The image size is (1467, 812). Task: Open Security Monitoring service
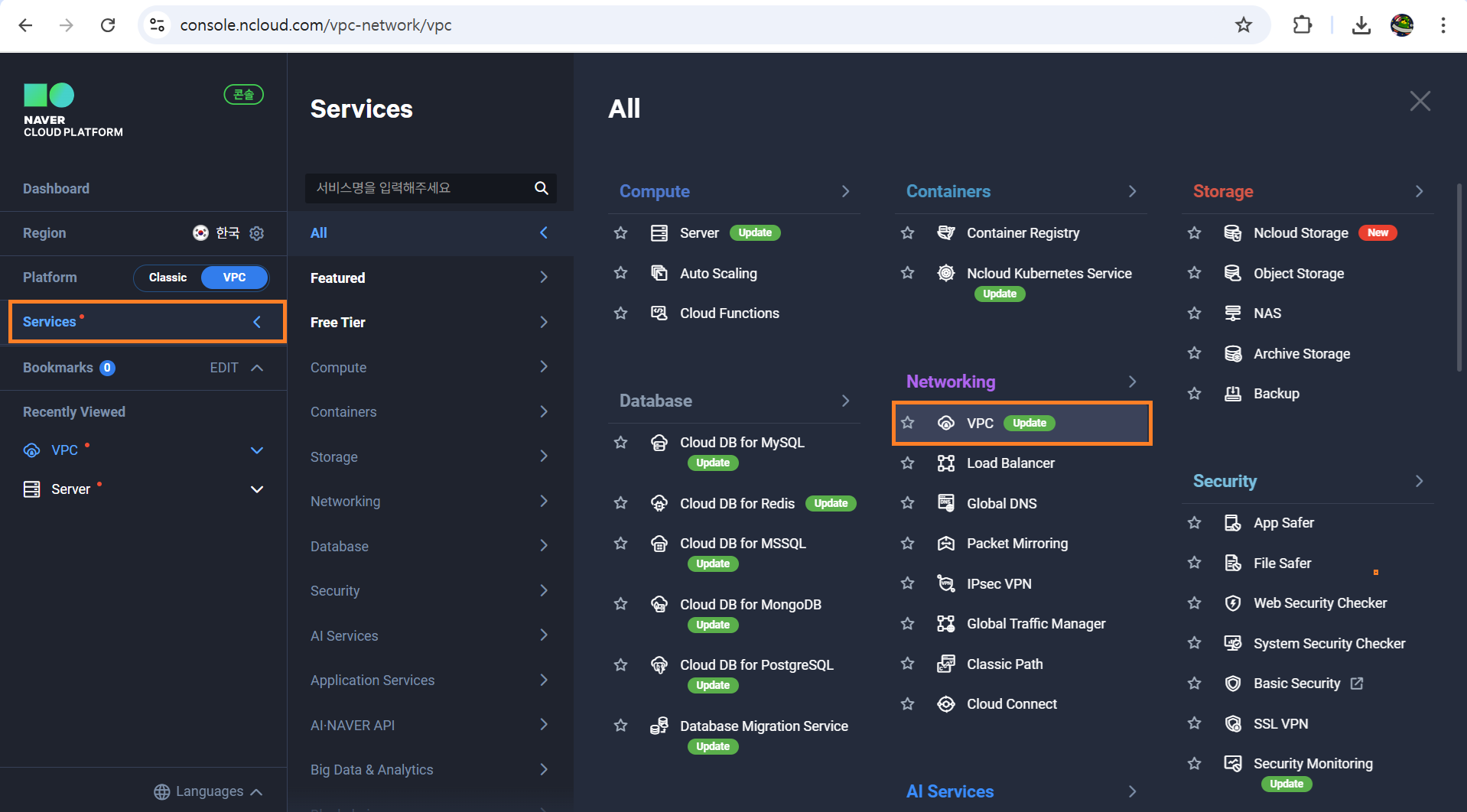coord(1312,763)
